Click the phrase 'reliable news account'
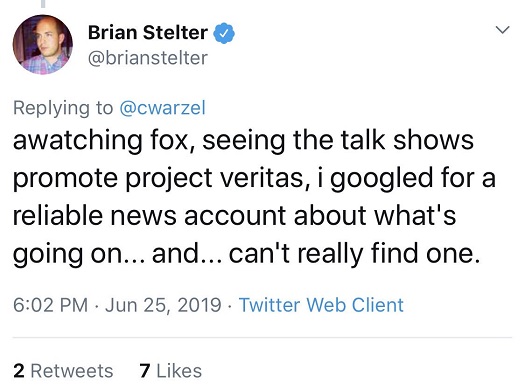This screenshot has width=525, height=391. (149, 215)
